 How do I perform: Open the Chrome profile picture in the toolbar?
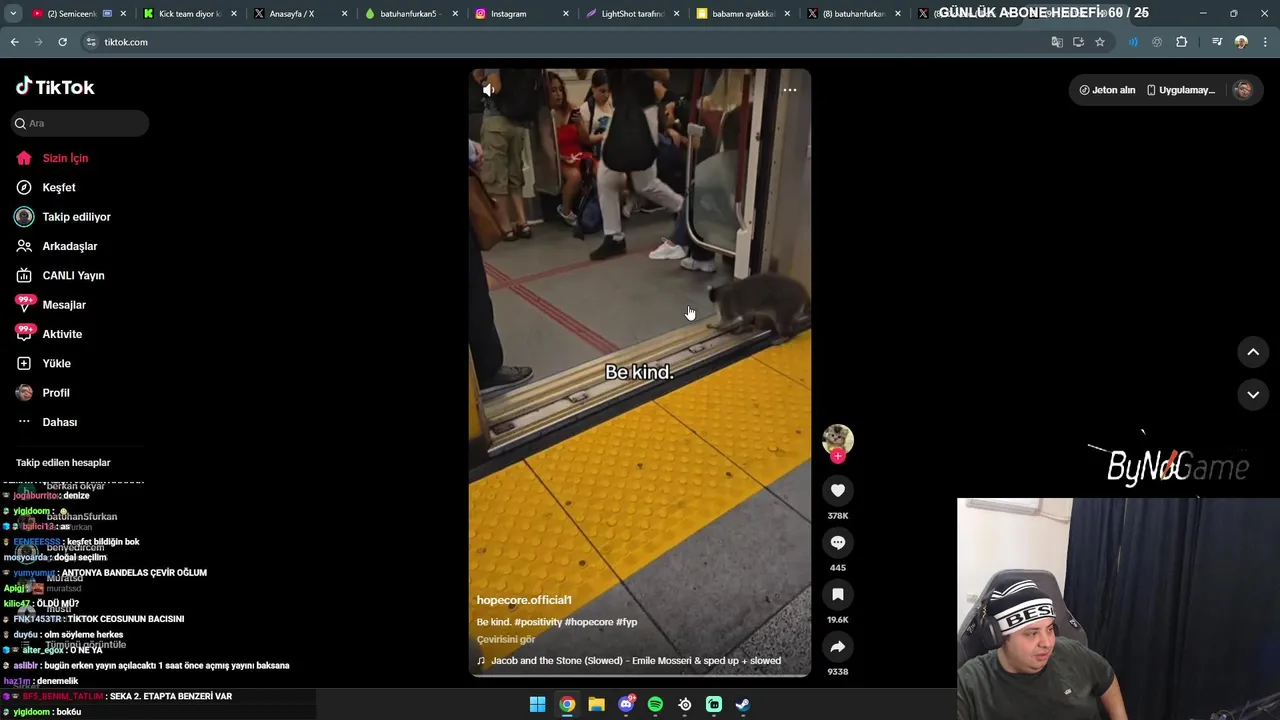(x=1241, y=42)
